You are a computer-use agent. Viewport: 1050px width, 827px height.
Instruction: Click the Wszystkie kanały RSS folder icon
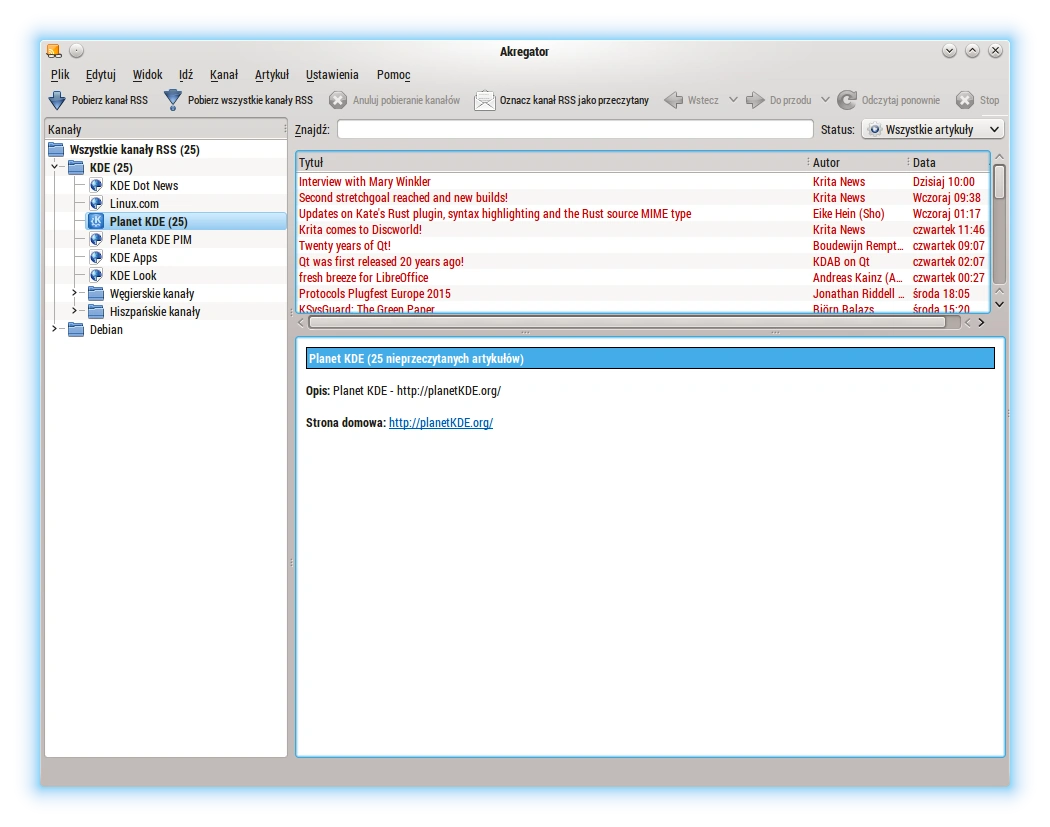[56, 149]
